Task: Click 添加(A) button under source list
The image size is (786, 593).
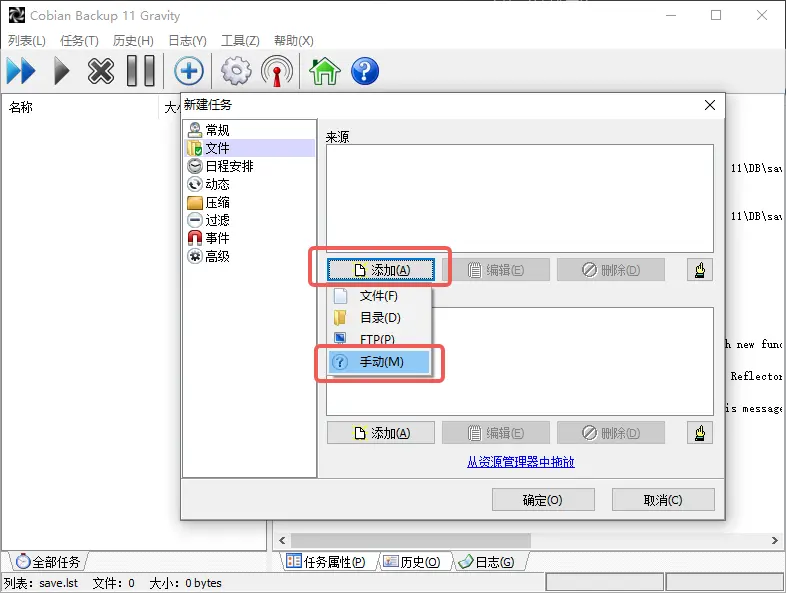Action: (381, 270)
